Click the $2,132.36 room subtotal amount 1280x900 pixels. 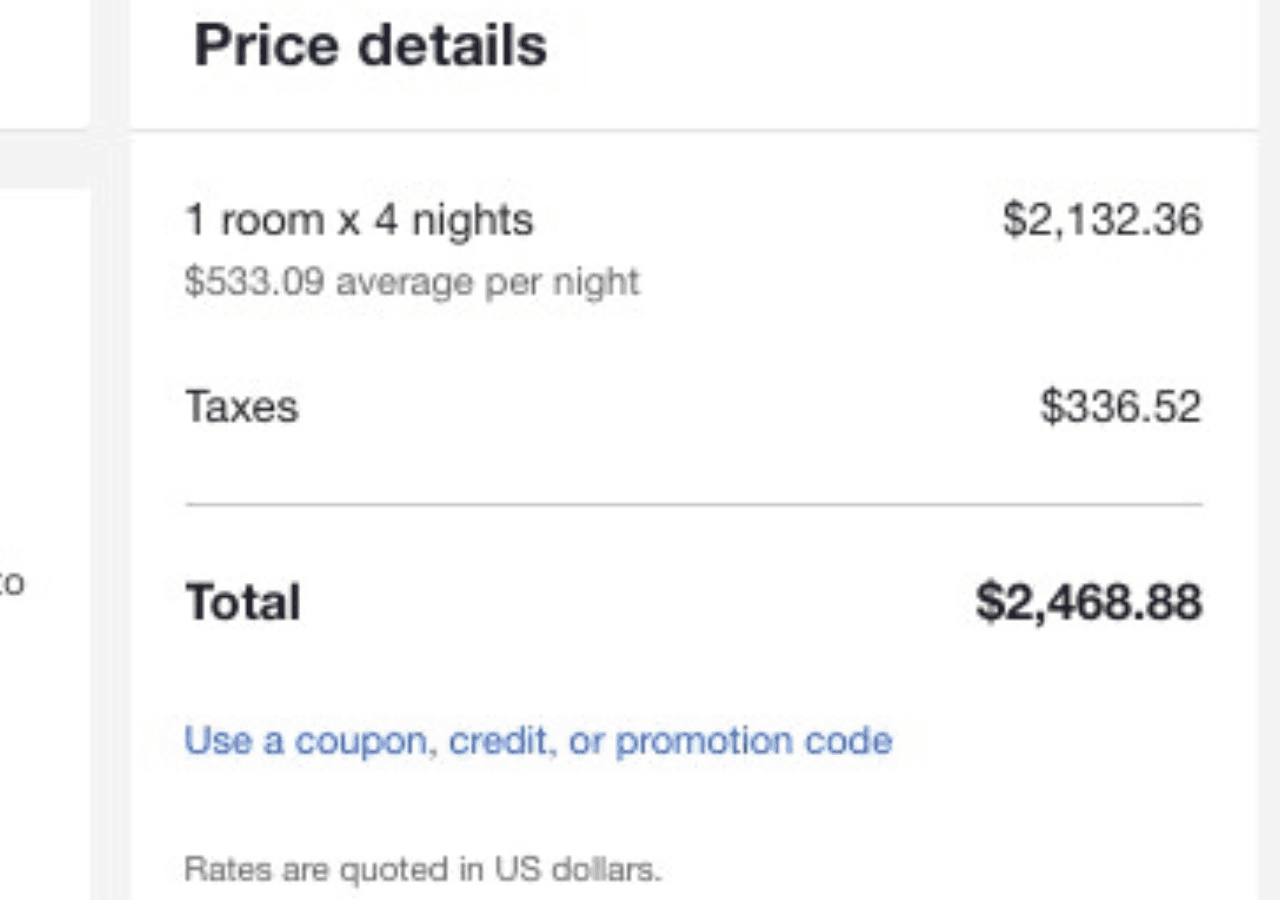click(x=1102, y=220)
